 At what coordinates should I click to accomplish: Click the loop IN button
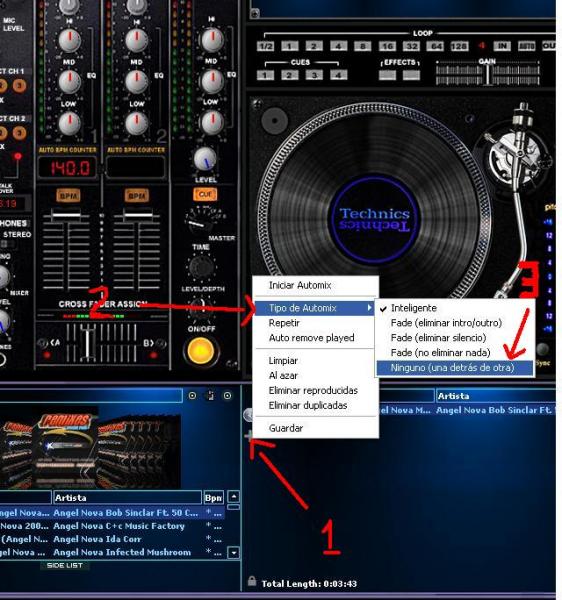[502, 46]
